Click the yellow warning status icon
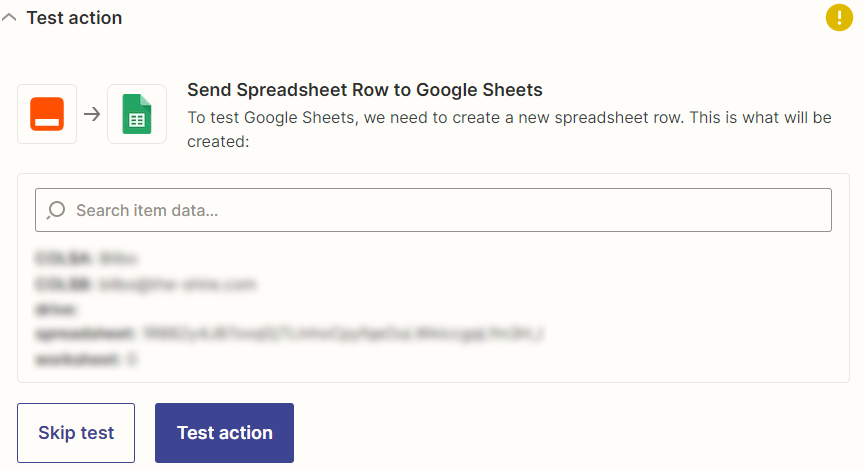 pyautogui.click(x=839, y=18)
